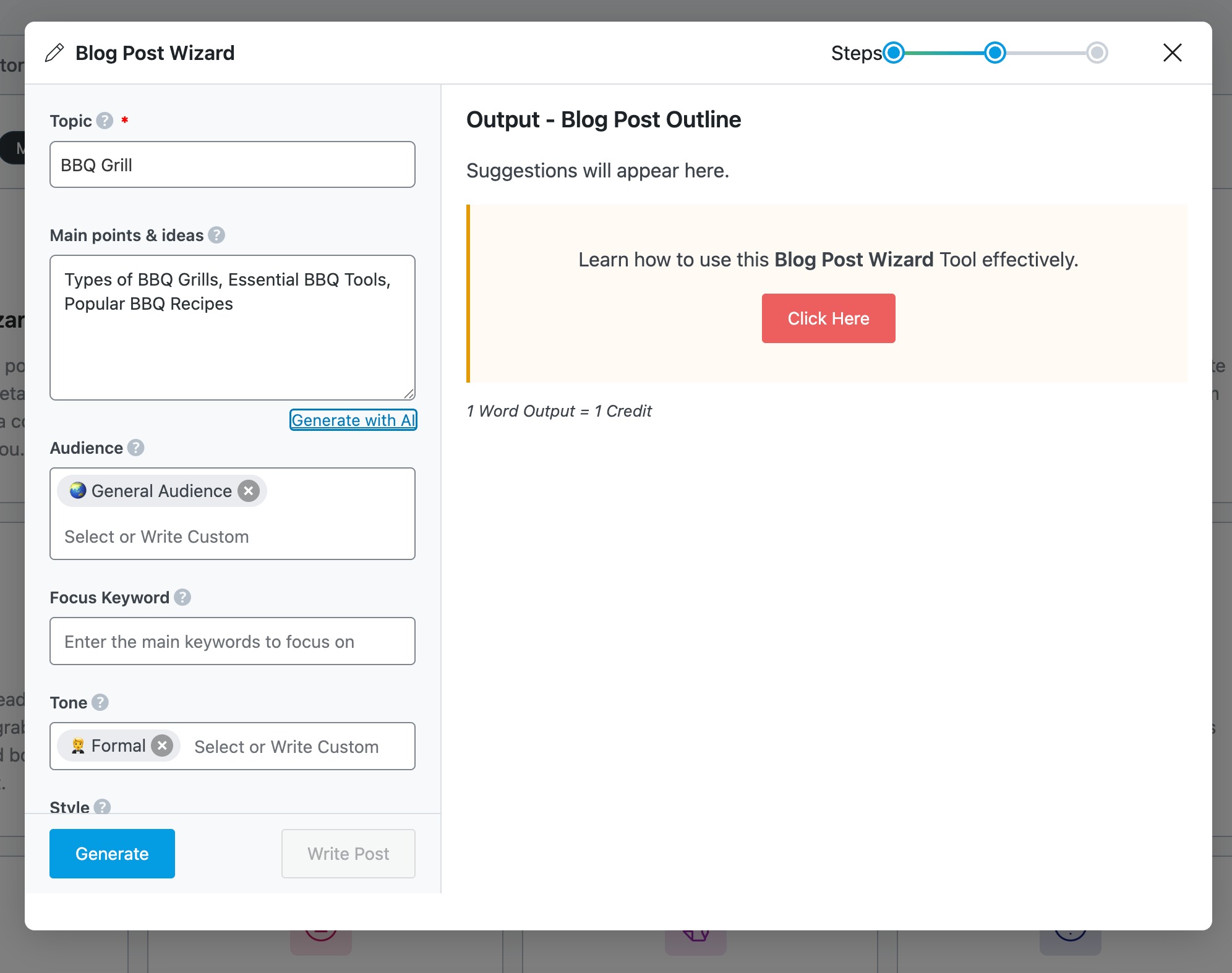Jump to the third step circle

tap(1097, 53)
